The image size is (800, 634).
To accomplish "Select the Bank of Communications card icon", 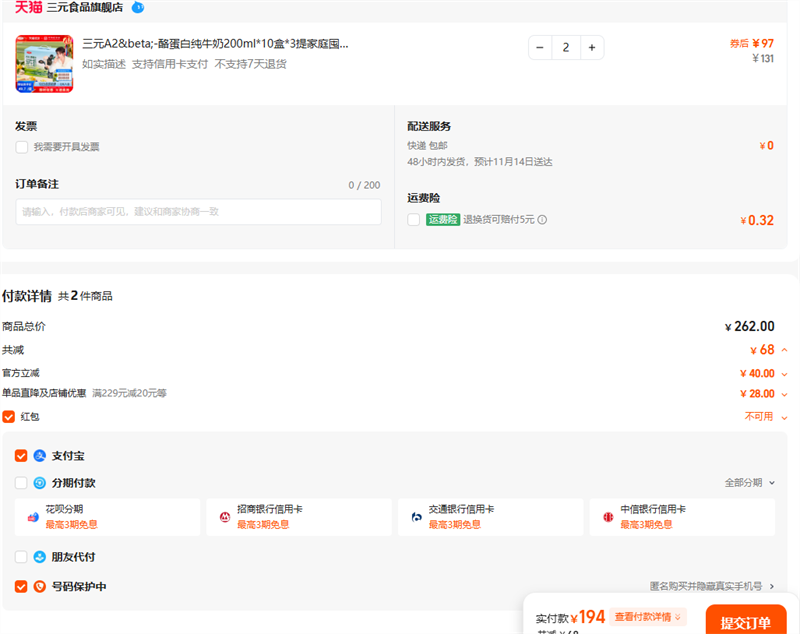I will click(x=416, y=517).
